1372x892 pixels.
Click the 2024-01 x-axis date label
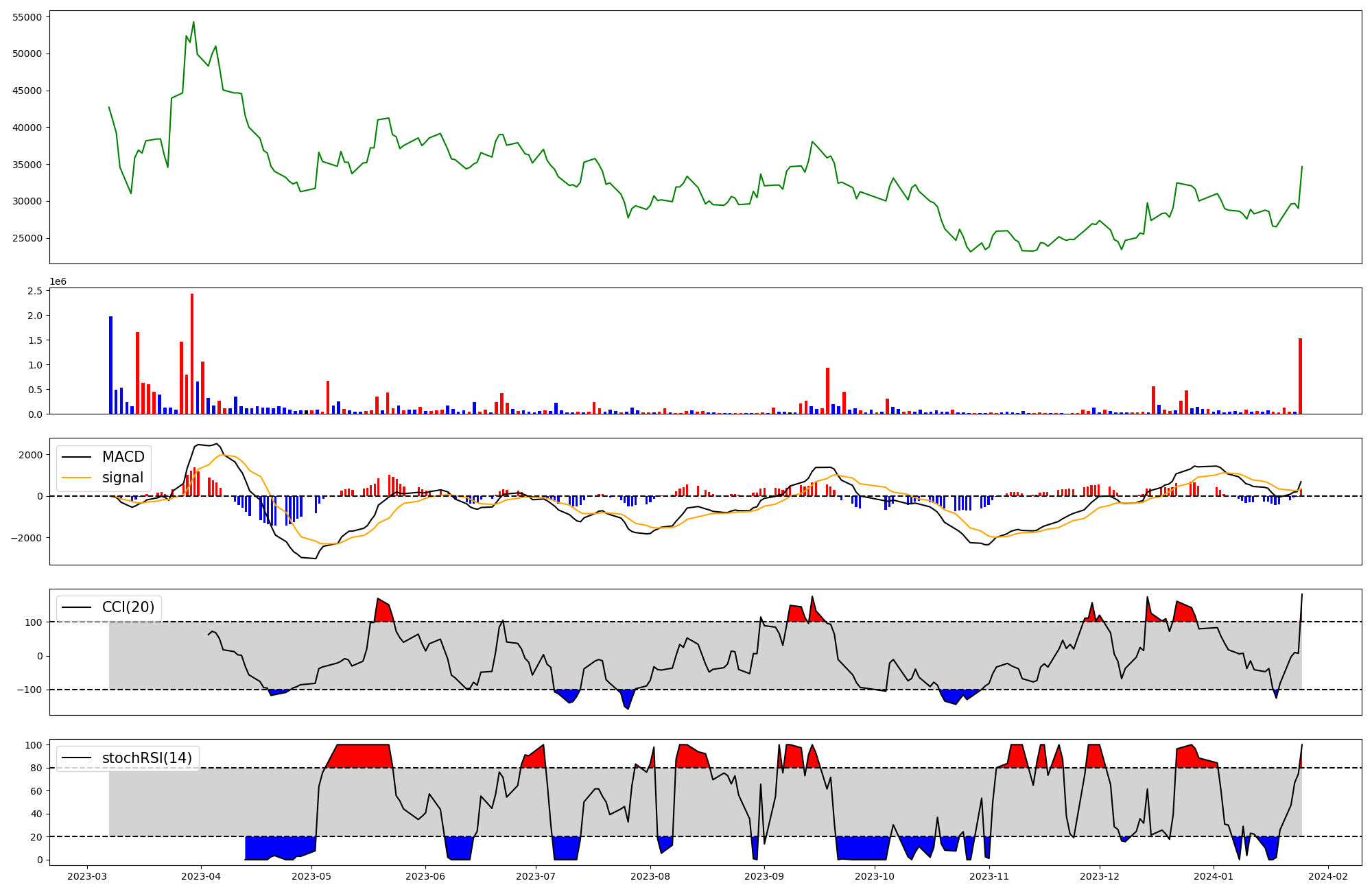point(1214,876)
